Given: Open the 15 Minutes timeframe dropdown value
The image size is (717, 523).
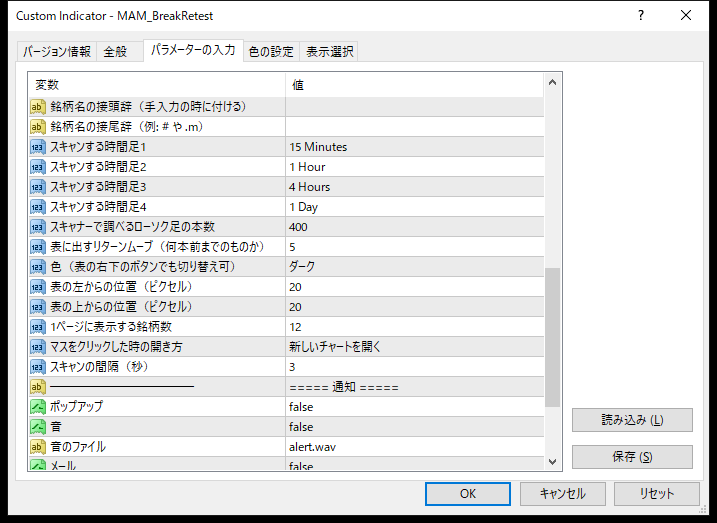Looking at the screenshot, I should 415,147.
